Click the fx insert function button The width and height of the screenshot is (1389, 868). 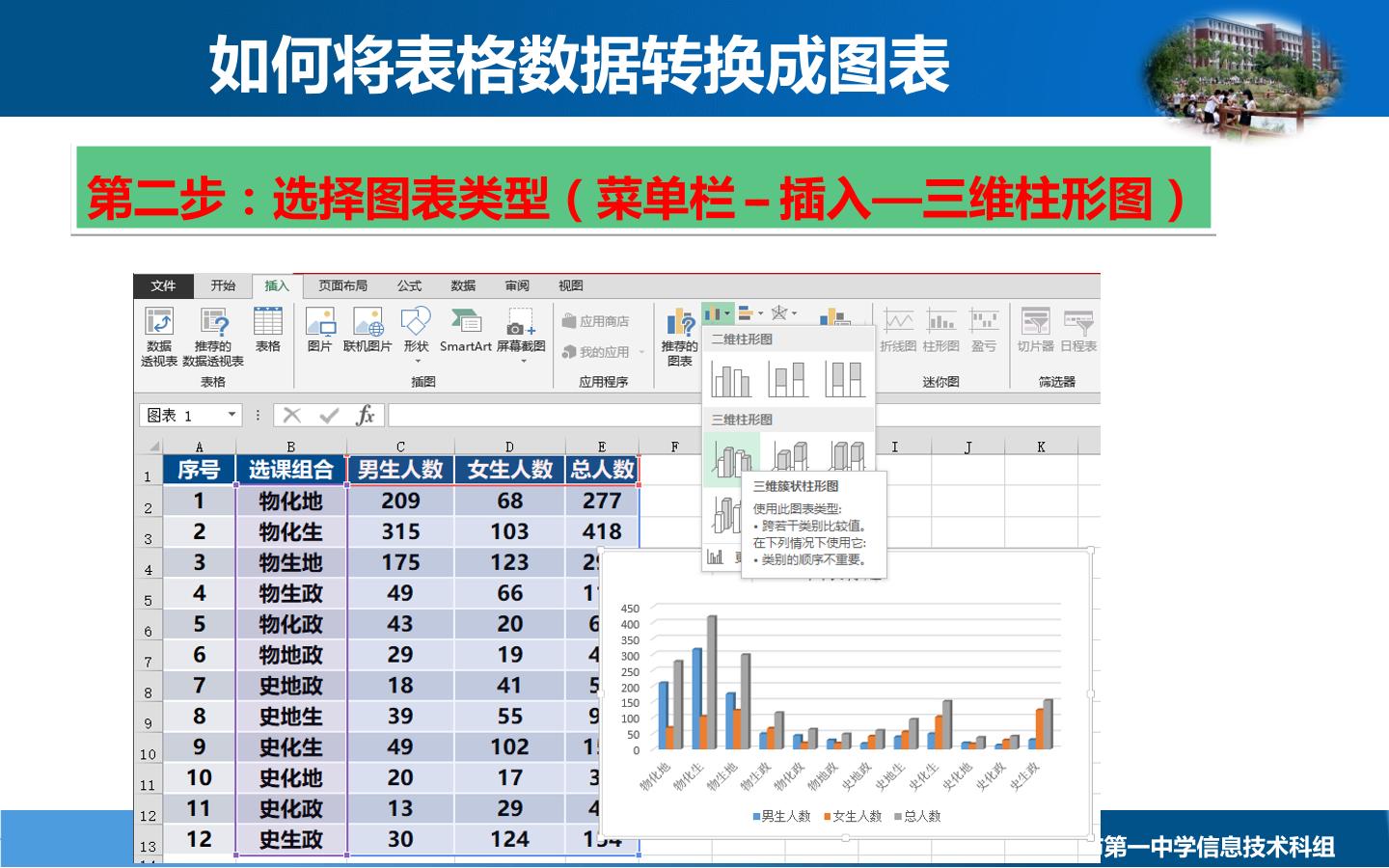pyautogui.click(x=365, y=415)
